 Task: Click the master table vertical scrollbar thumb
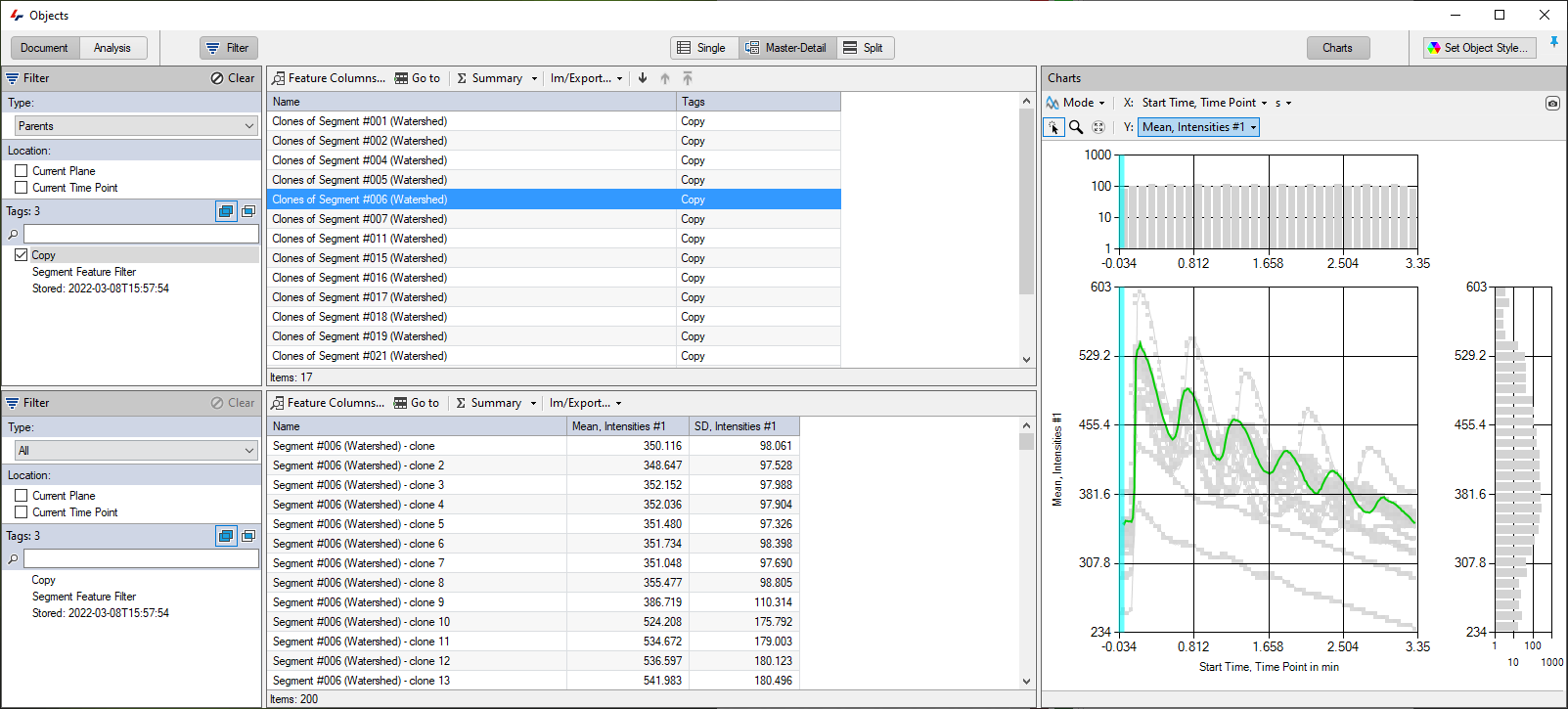click(1026, 201)
